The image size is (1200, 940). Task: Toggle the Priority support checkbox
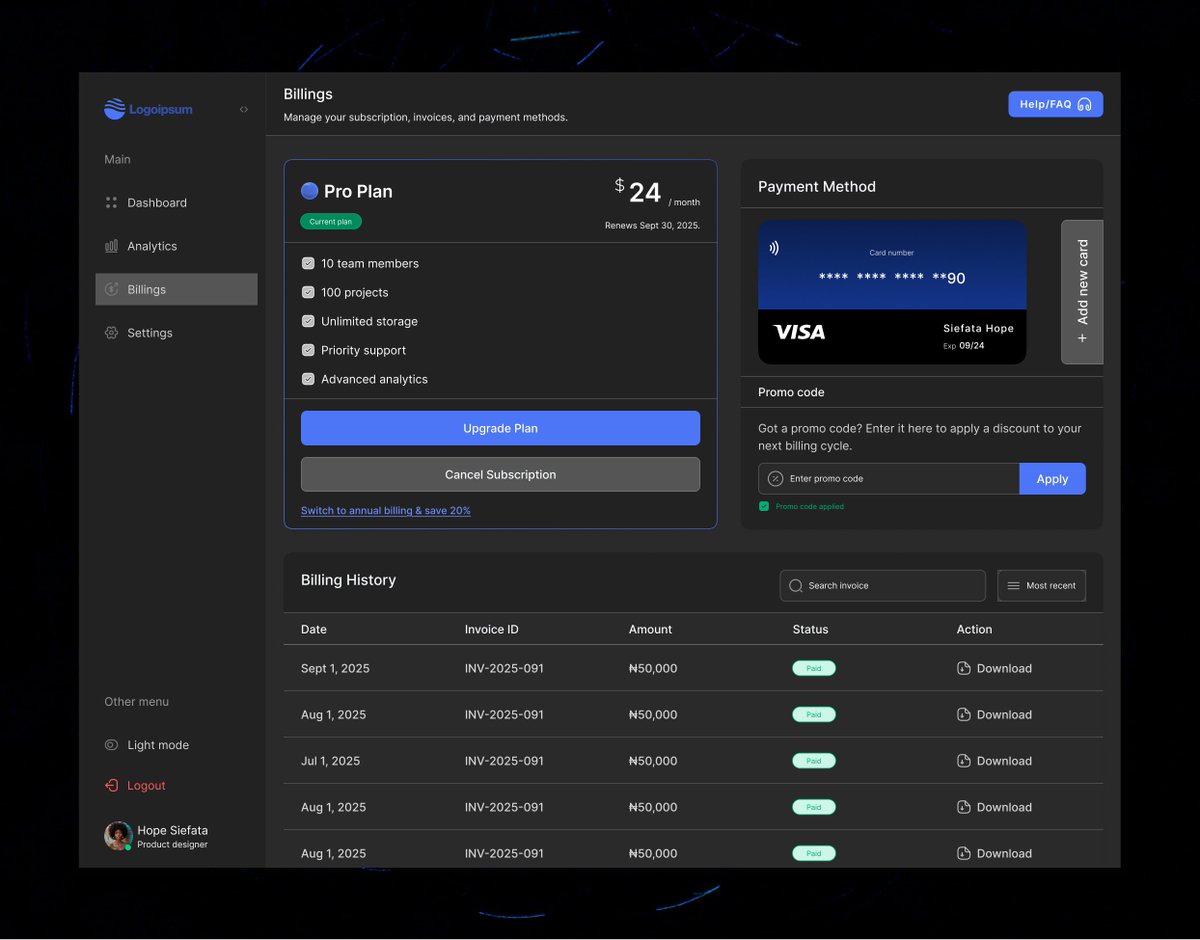click(308, 350)
